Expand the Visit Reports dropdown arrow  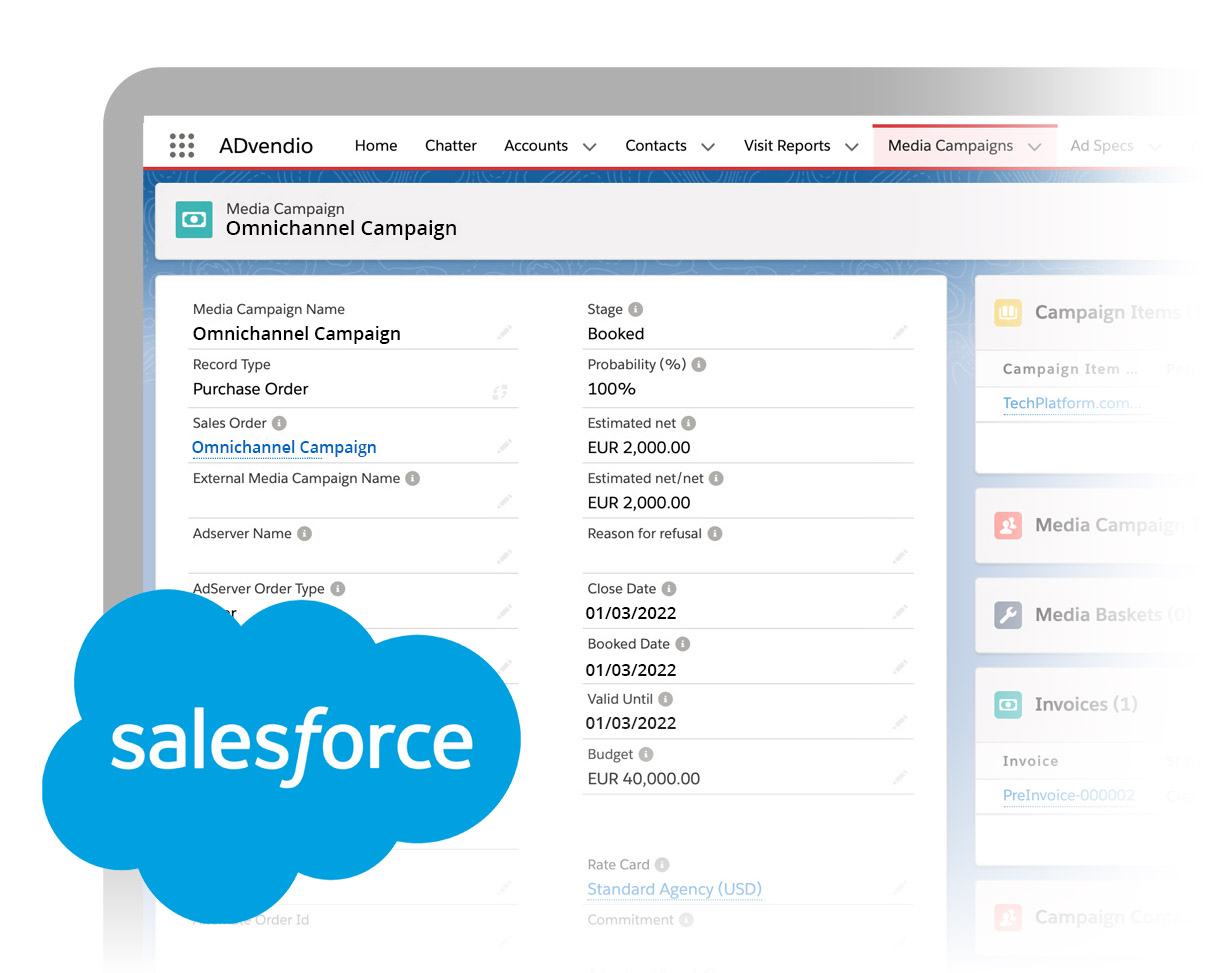coord(852,147)
